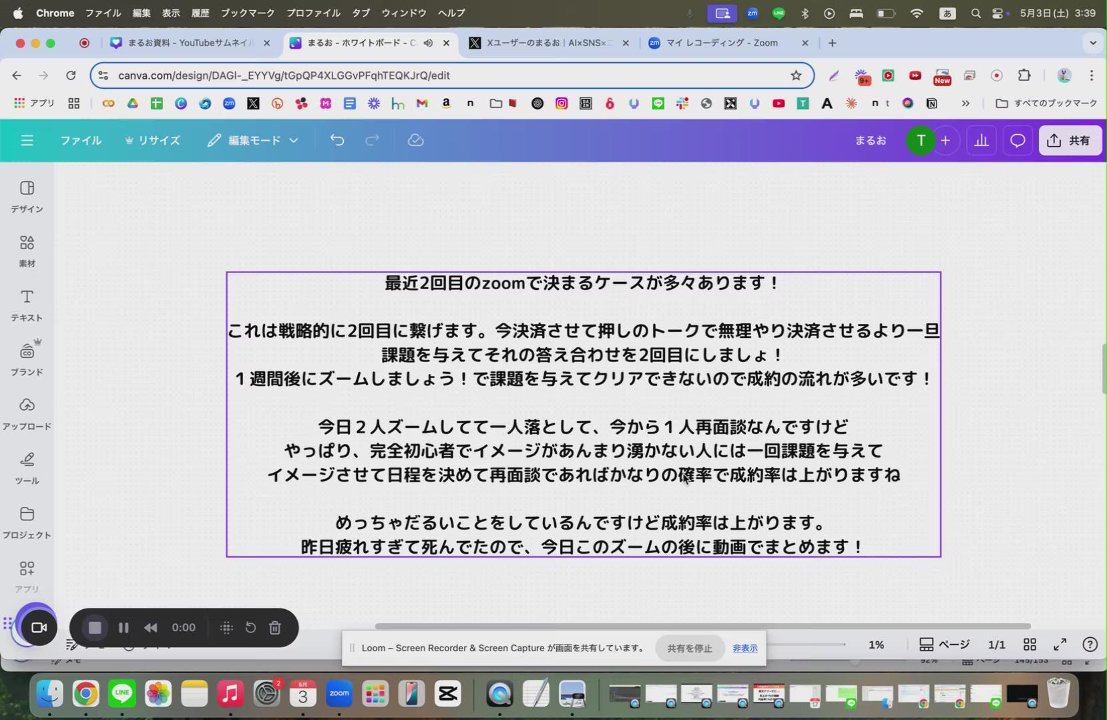Open Chrome three-dot menu
The height and width of the screenshot is (720, 1107).
coord(1091,76)
